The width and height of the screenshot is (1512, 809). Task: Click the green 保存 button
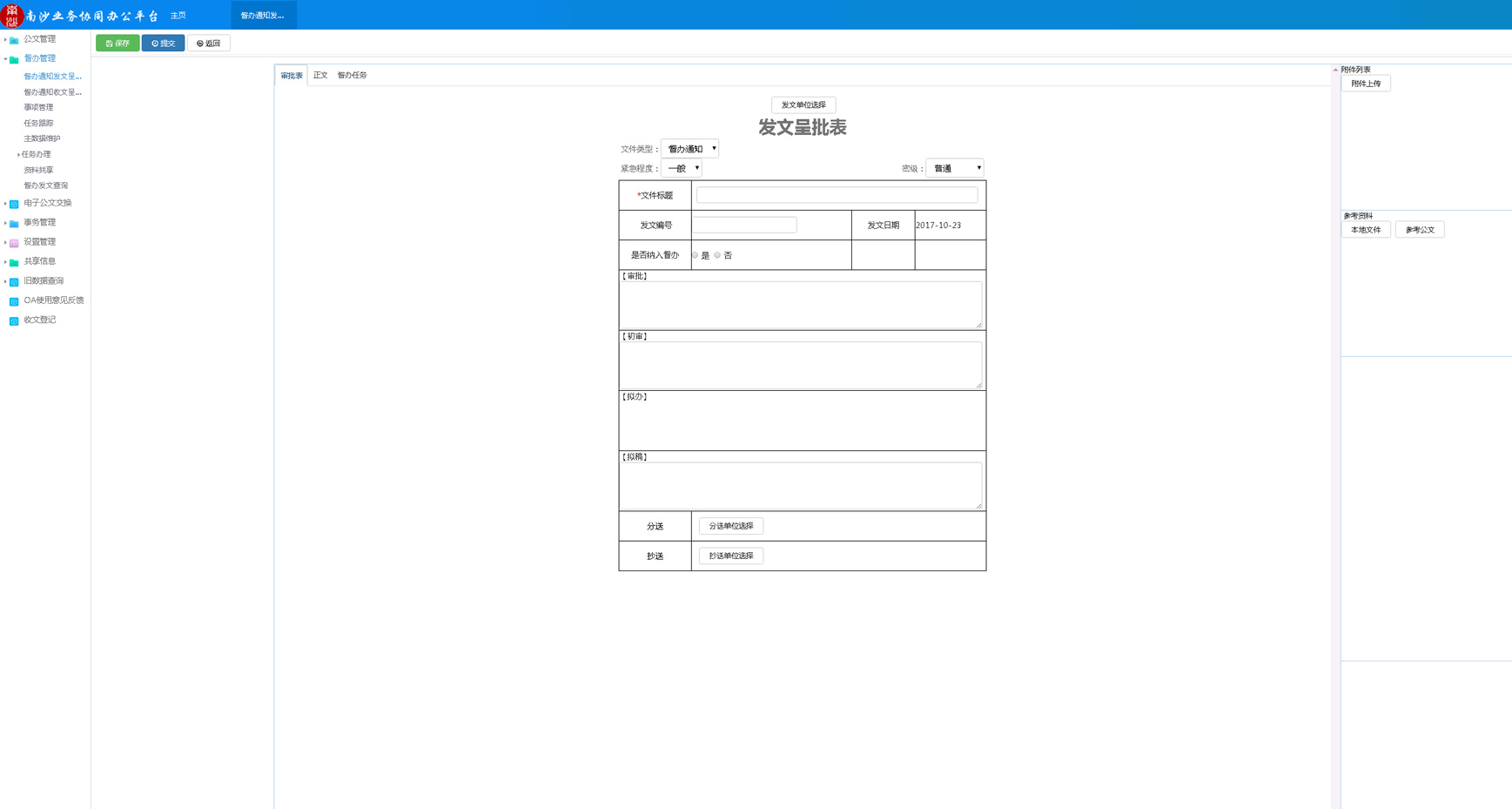coord(118,44)
